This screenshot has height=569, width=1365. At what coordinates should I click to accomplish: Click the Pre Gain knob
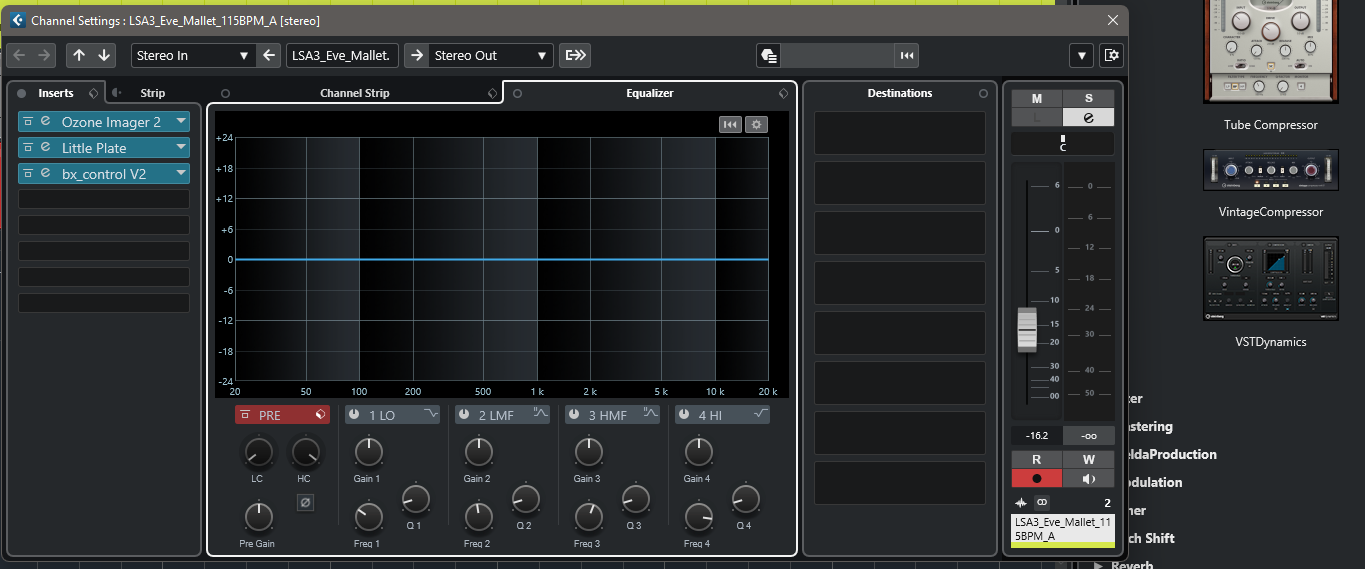click(x=258, y=517)
